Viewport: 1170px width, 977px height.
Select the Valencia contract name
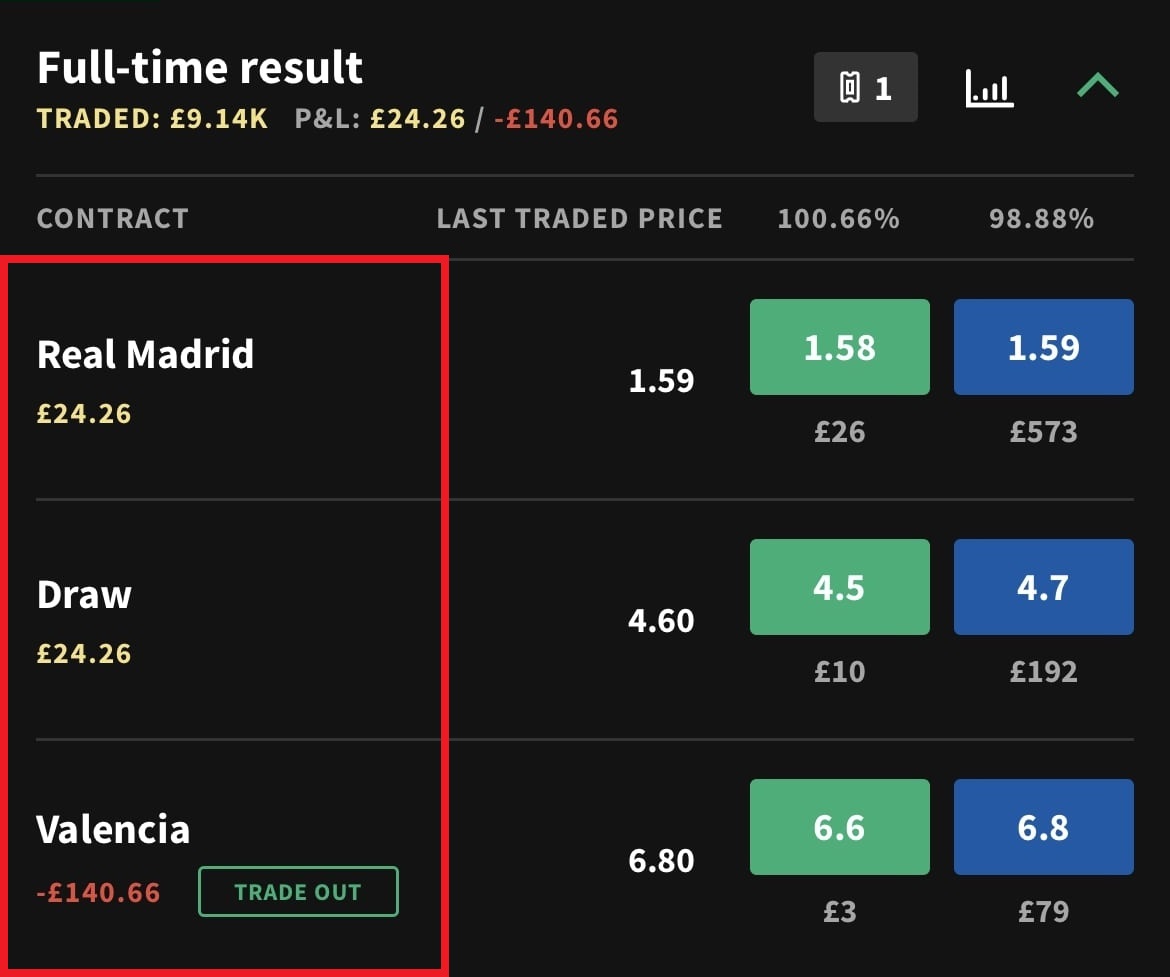(113, 829)
